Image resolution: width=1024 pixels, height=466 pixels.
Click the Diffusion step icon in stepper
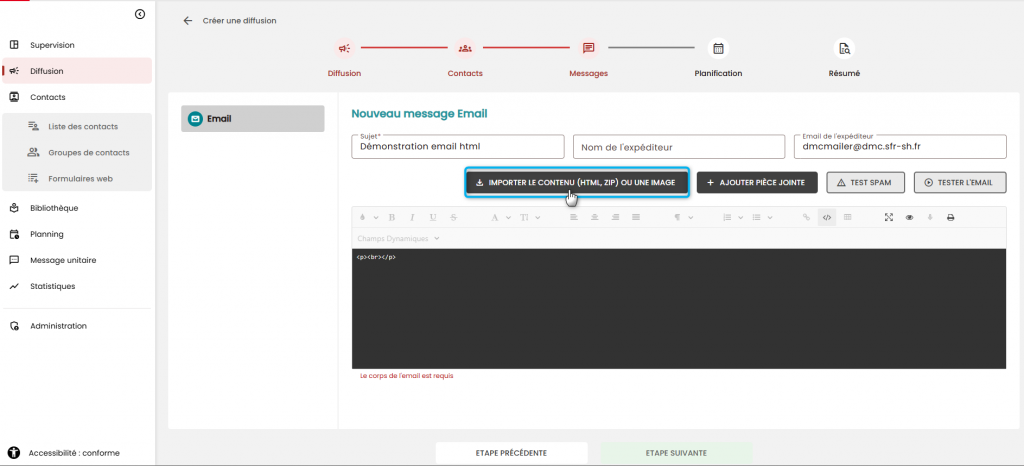(x=344, y=48)
